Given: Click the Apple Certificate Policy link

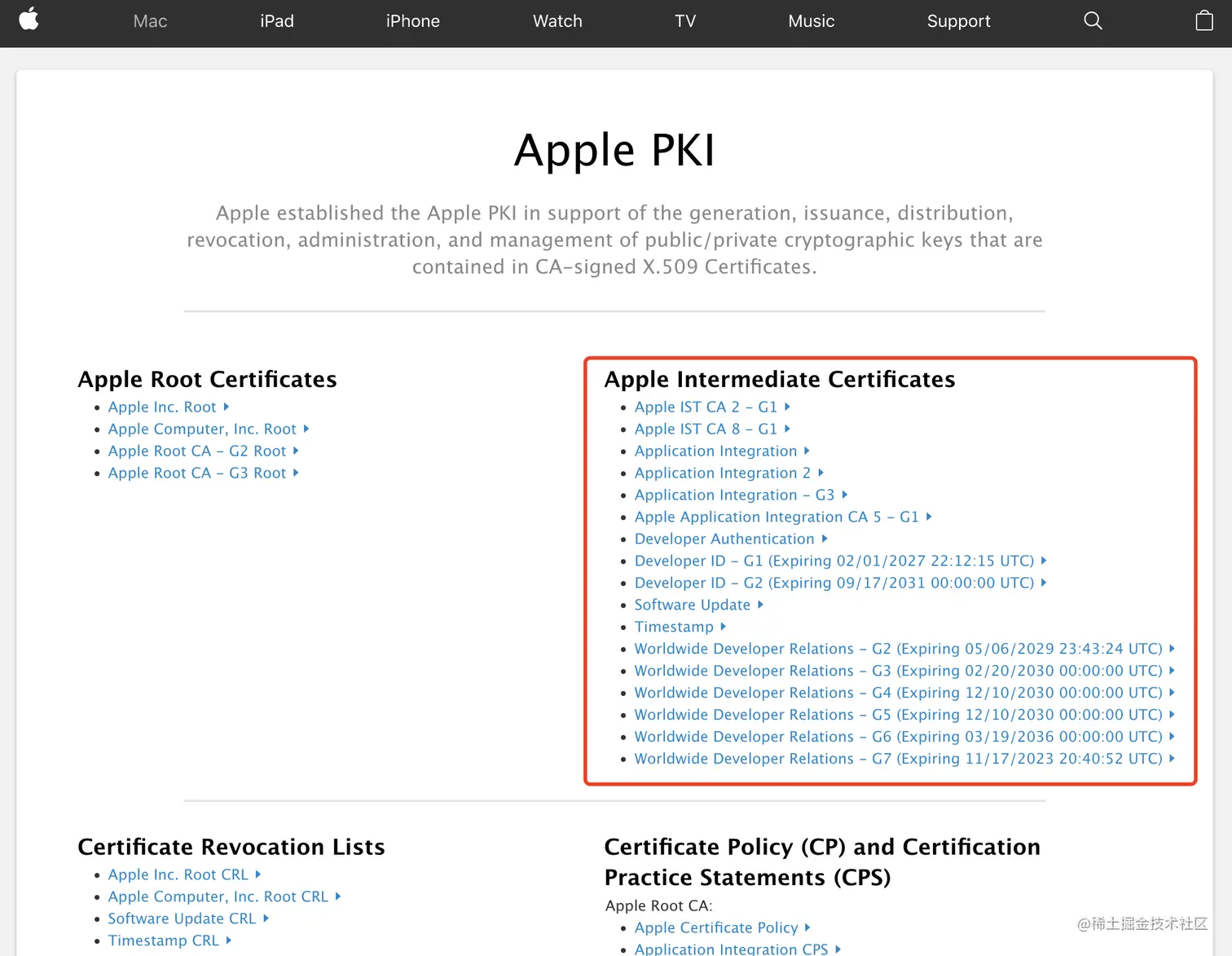Looking at the screenshot, I should (715, 927).
